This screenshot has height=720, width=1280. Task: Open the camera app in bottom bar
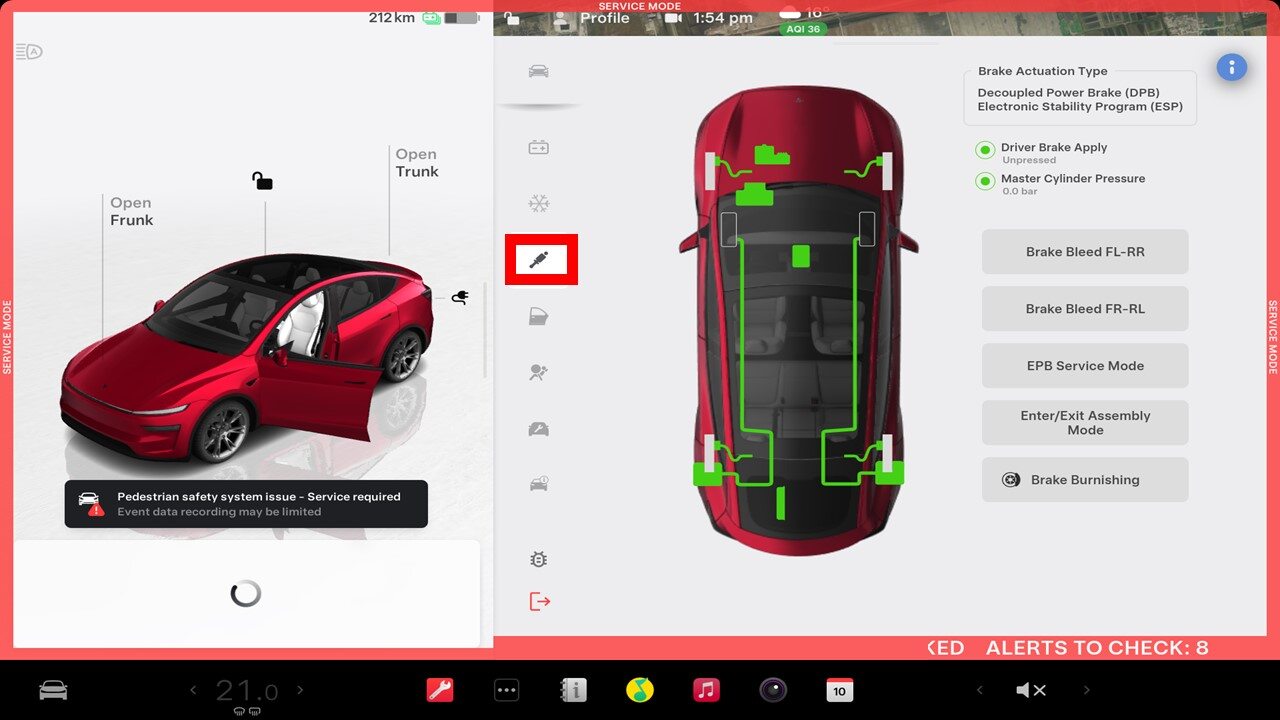pyautogui.click(x=773, y=690)
